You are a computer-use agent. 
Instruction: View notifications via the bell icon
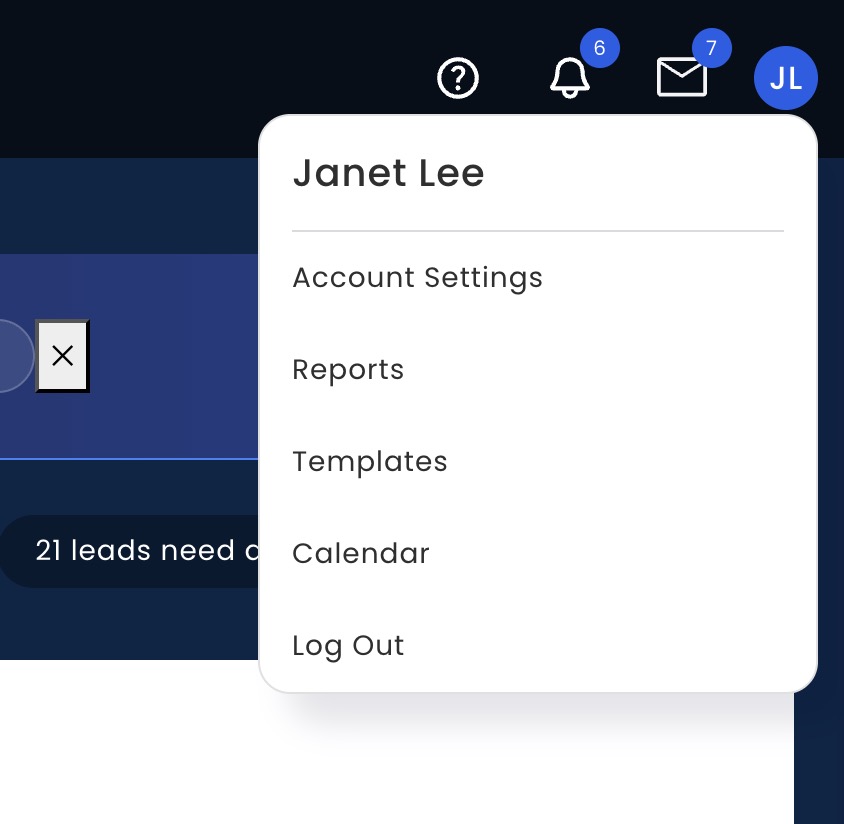click(569, 78)
